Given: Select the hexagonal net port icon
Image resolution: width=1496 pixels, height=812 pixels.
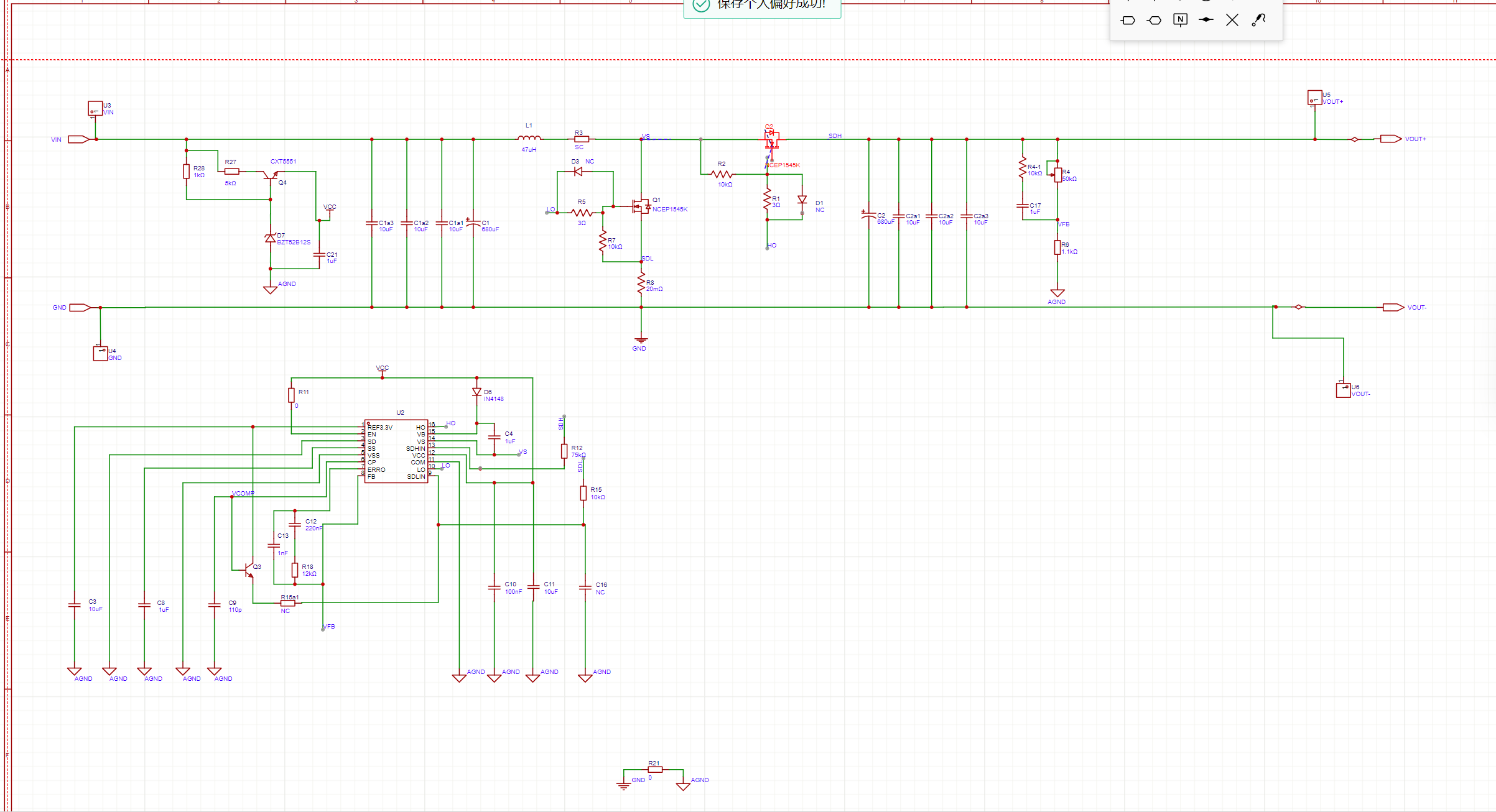Looking at the screenshot, I should tap(1154, 21).
